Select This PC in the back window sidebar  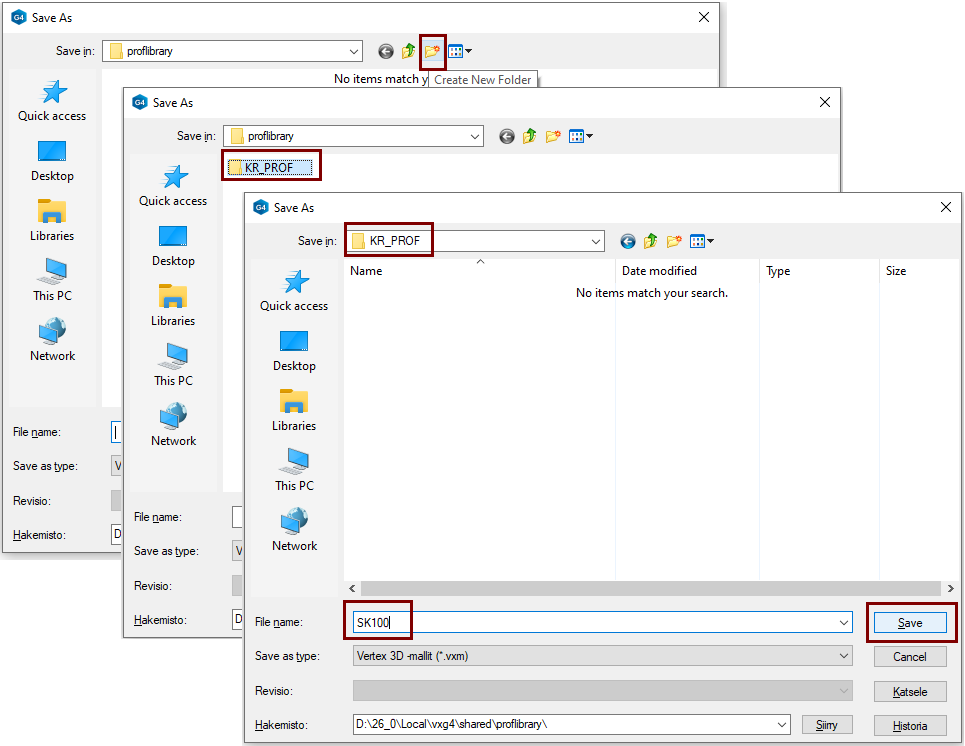coord(52,281)
